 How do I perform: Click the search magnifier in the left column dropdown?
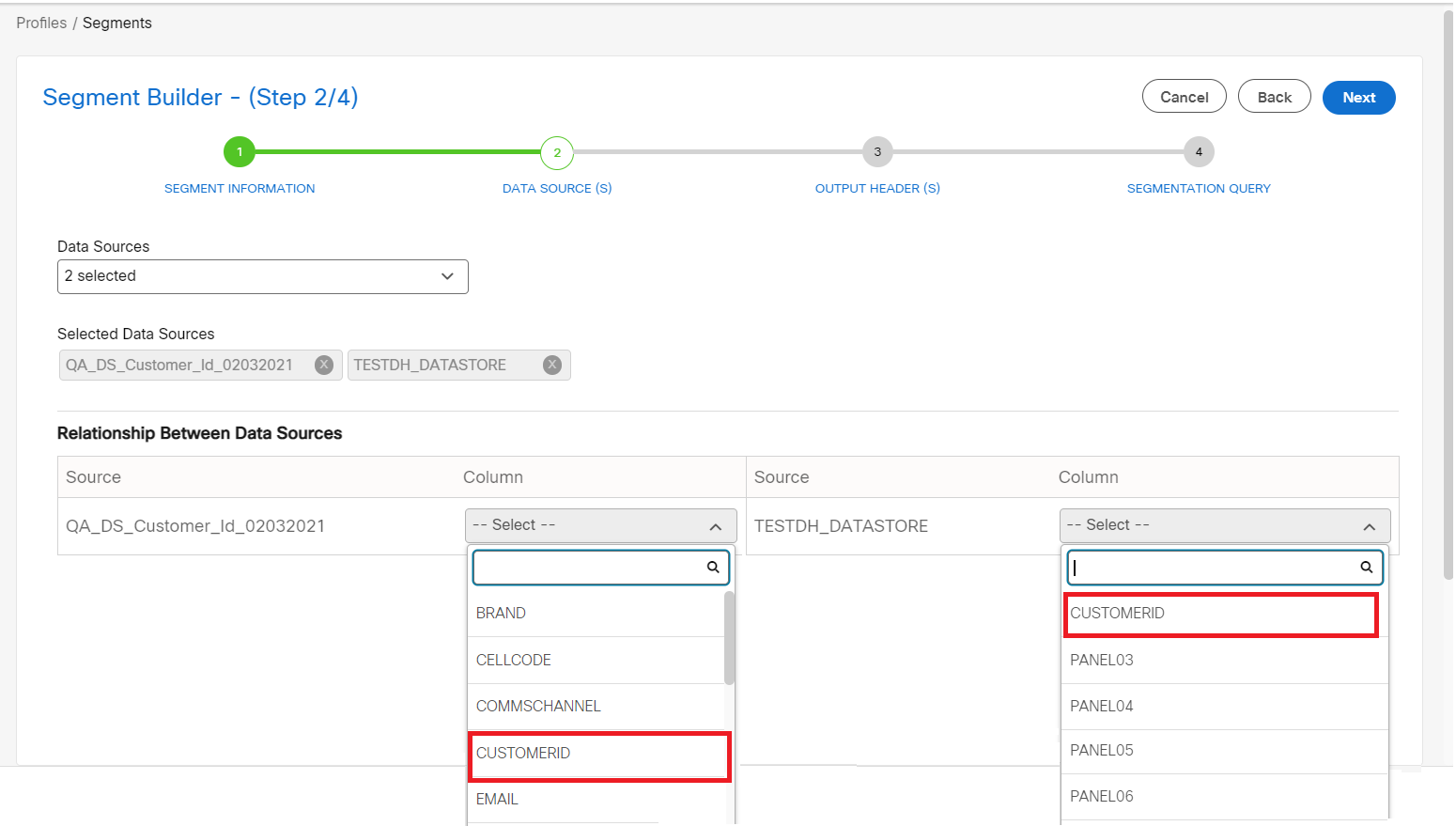point(712,567)
